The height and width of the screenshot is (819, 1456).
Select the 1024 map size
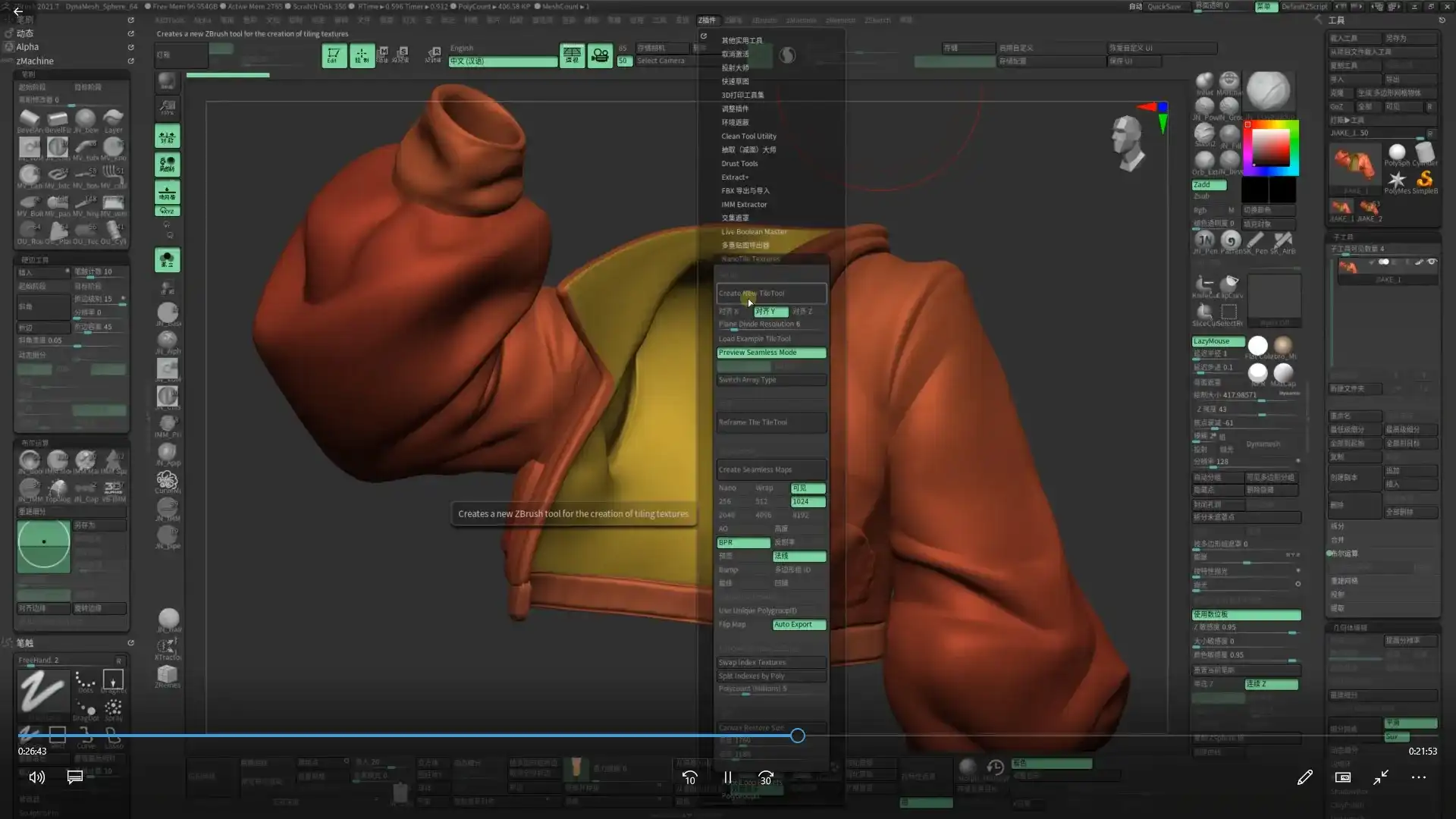[x=808, y=502]
